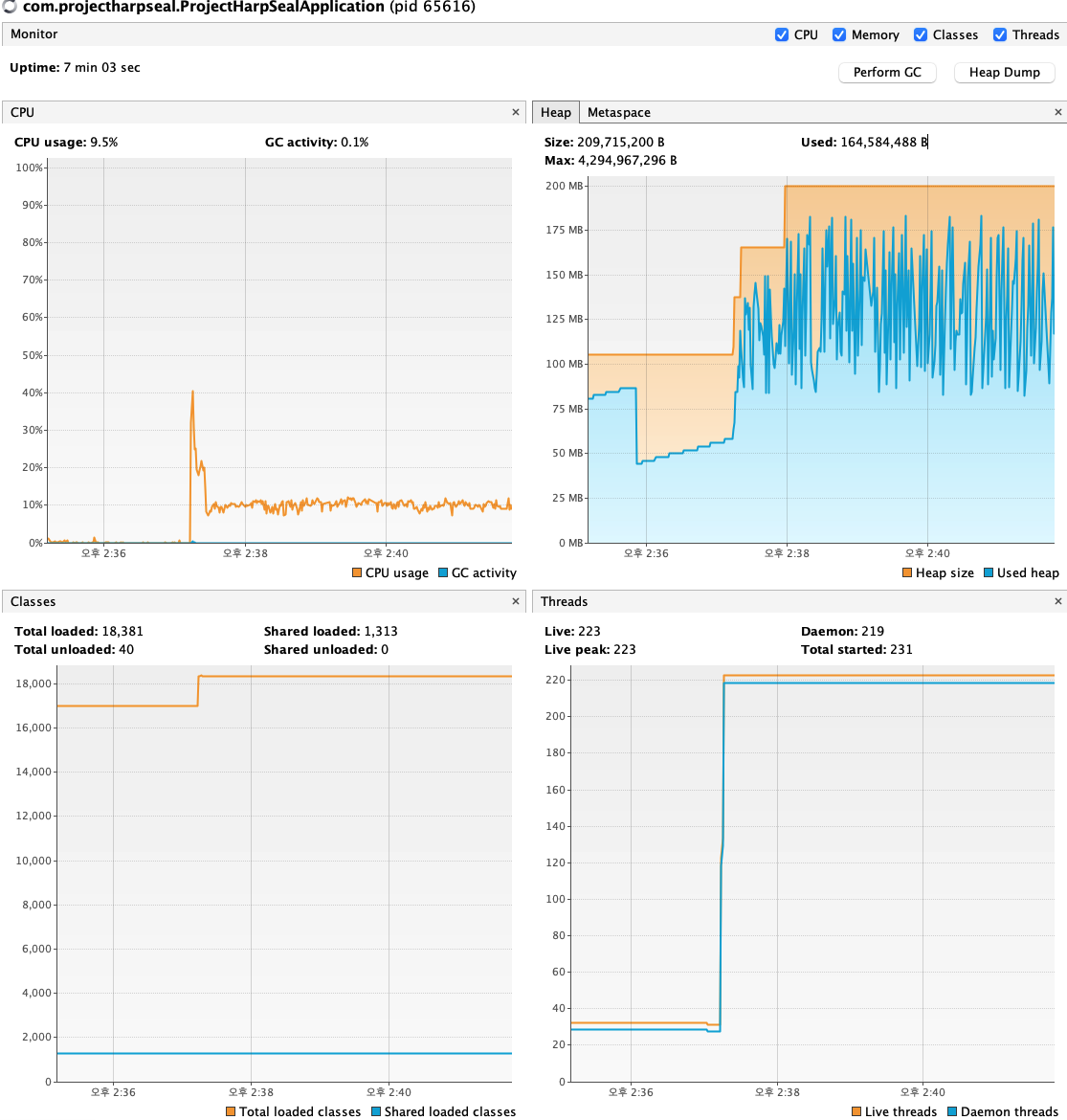Viewport: 1067px width, 1120px height.
Task: Click the orange Heap size legend icon
Action: [907, 572]
